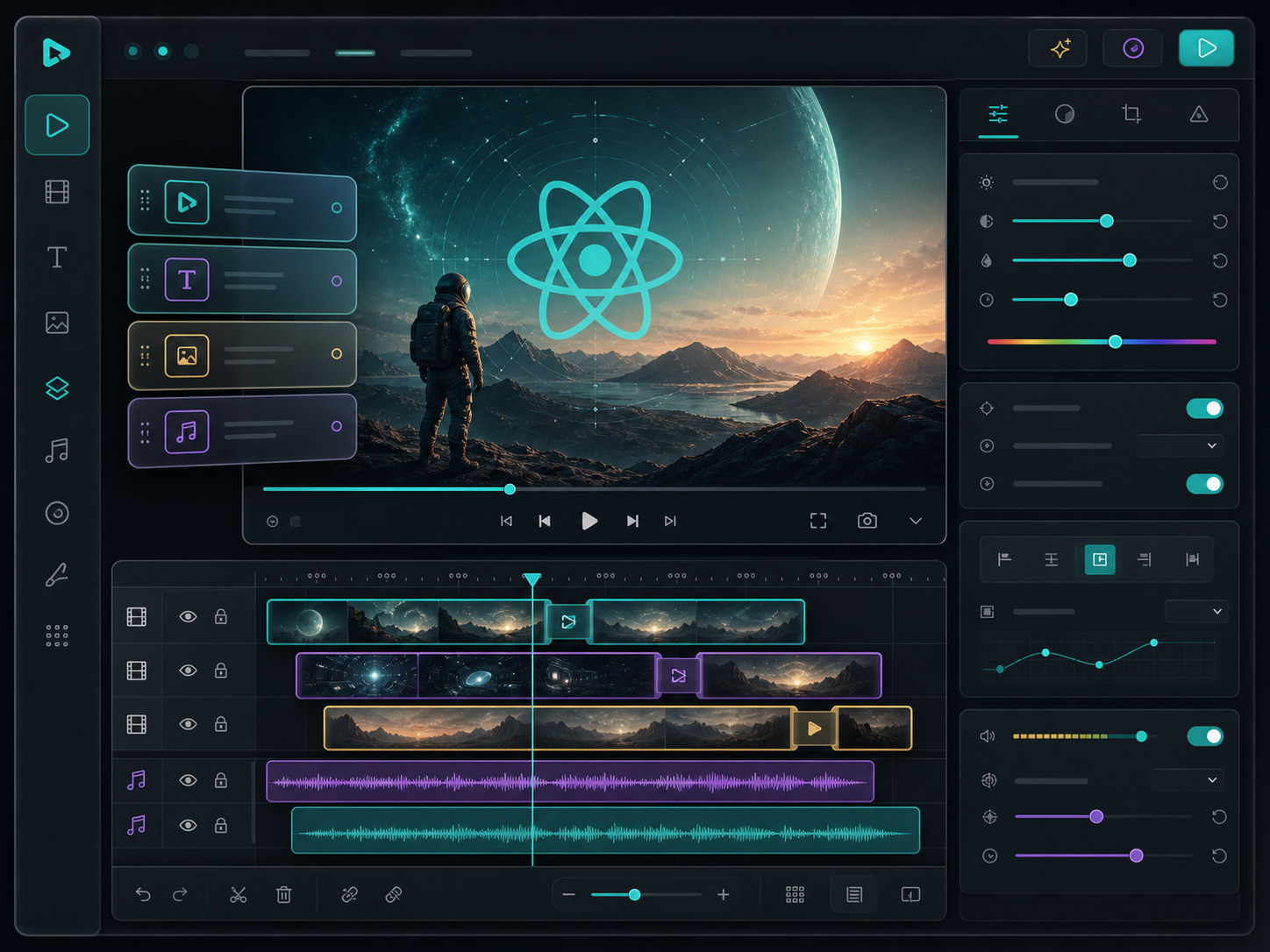Click the play marker on yellow video track
Screen dimensions: 1270x952
(x=814, y=728)
